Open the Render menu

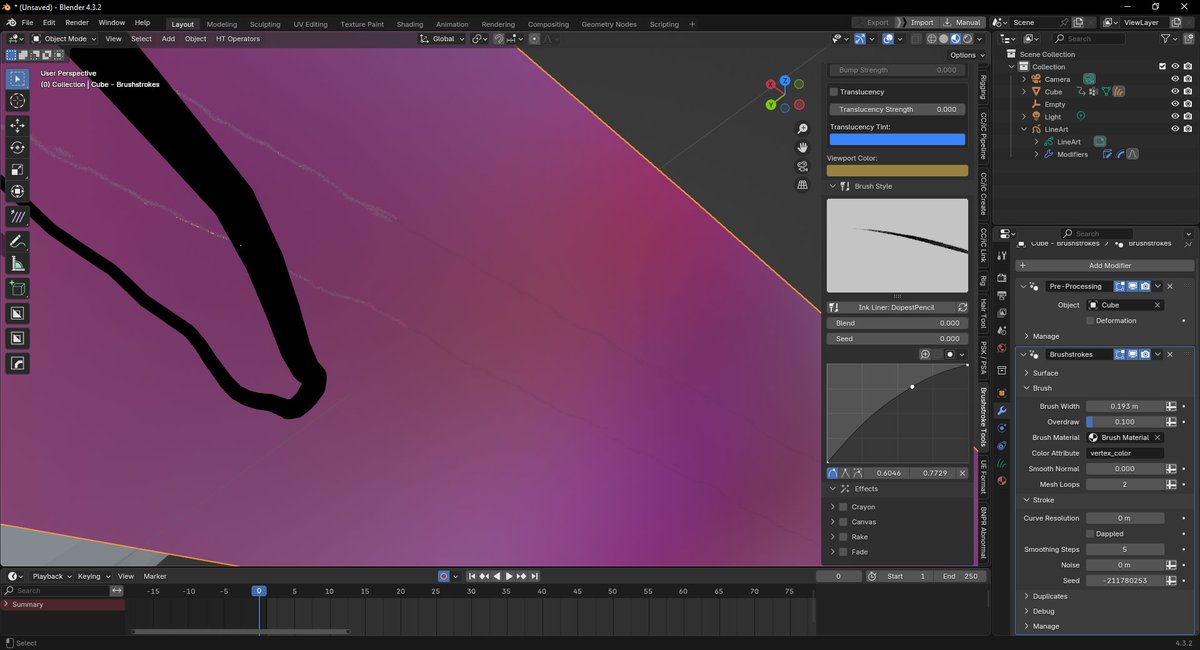77,22
